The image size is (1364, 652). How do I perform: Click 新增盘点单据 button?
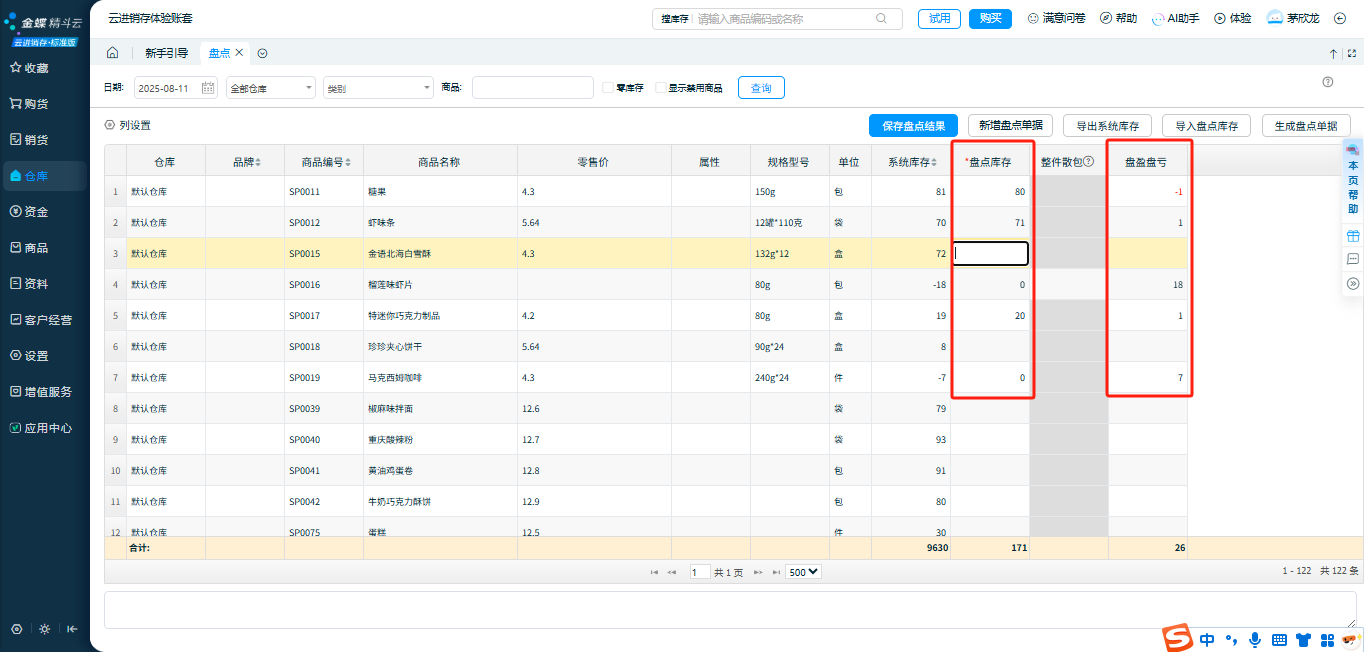click(x=1010, y=126)
